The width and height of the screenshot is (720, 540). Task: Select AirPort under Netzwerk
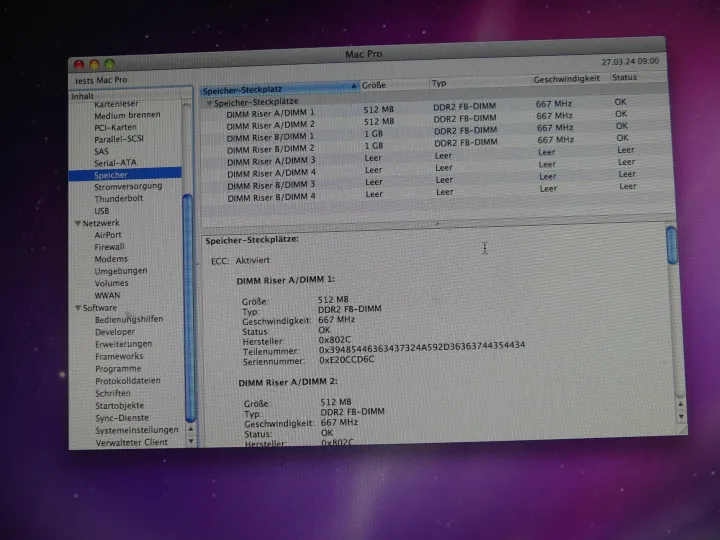point(108,235)
